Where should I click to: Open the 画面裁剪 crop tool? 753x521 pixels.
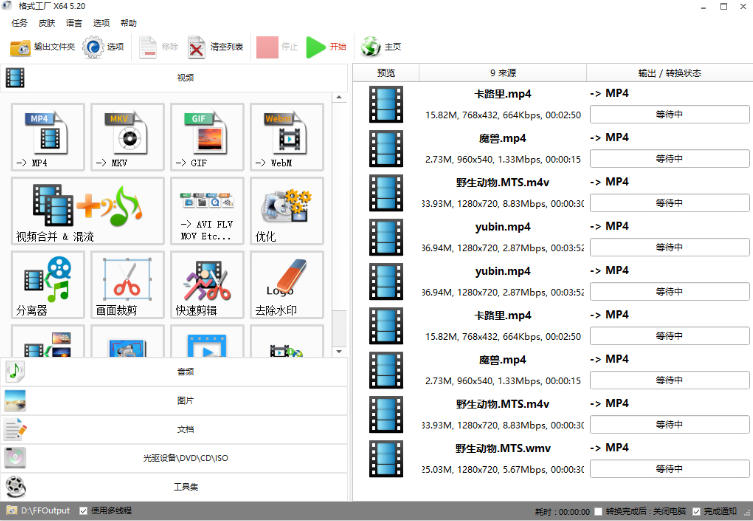coord(127,285)
